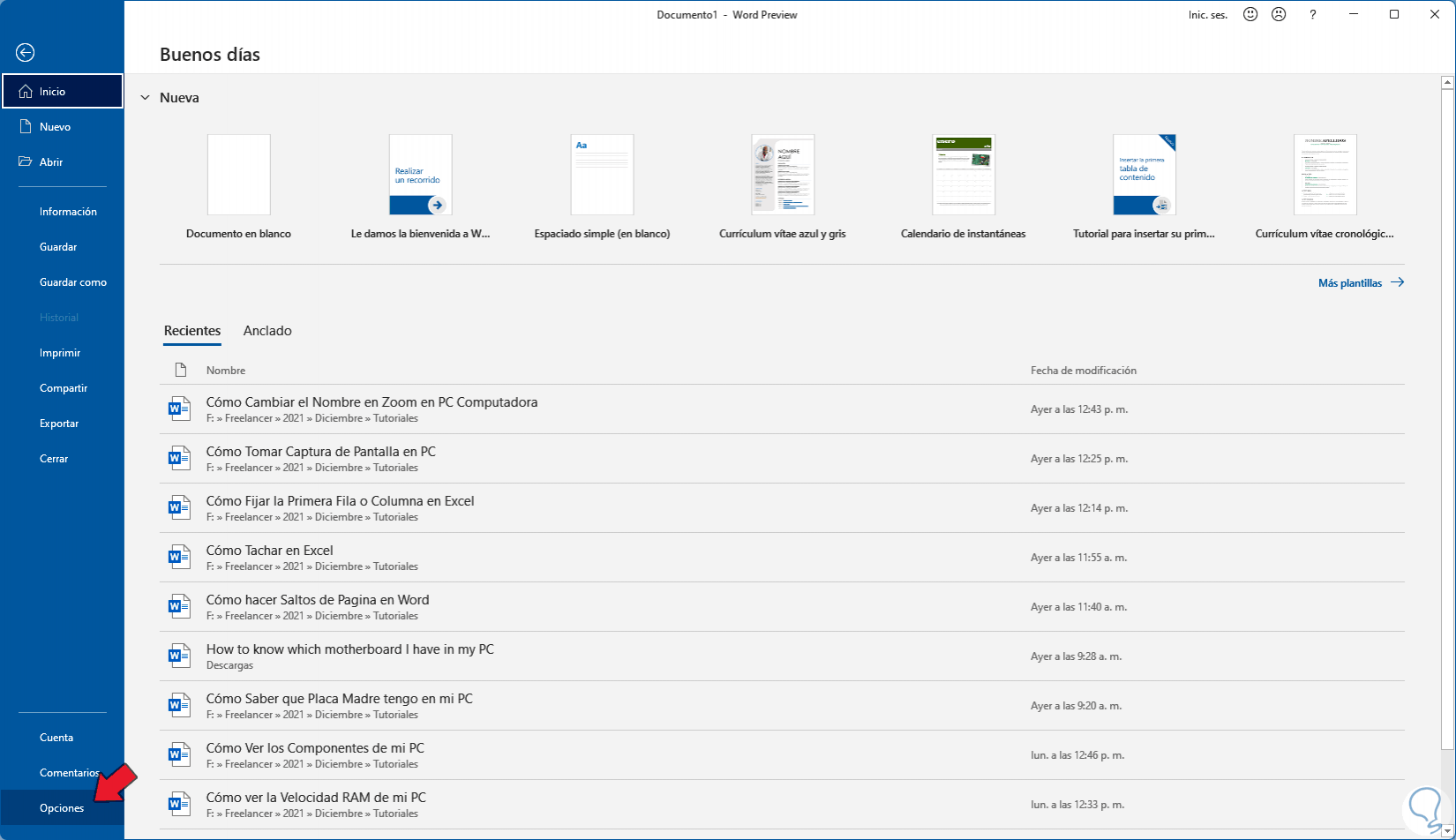The width and height of the screenshot is (1456, 840).
Task: Click the Word icon beside Cómo ver la Velocidad RAM
Action: point(179,804)
